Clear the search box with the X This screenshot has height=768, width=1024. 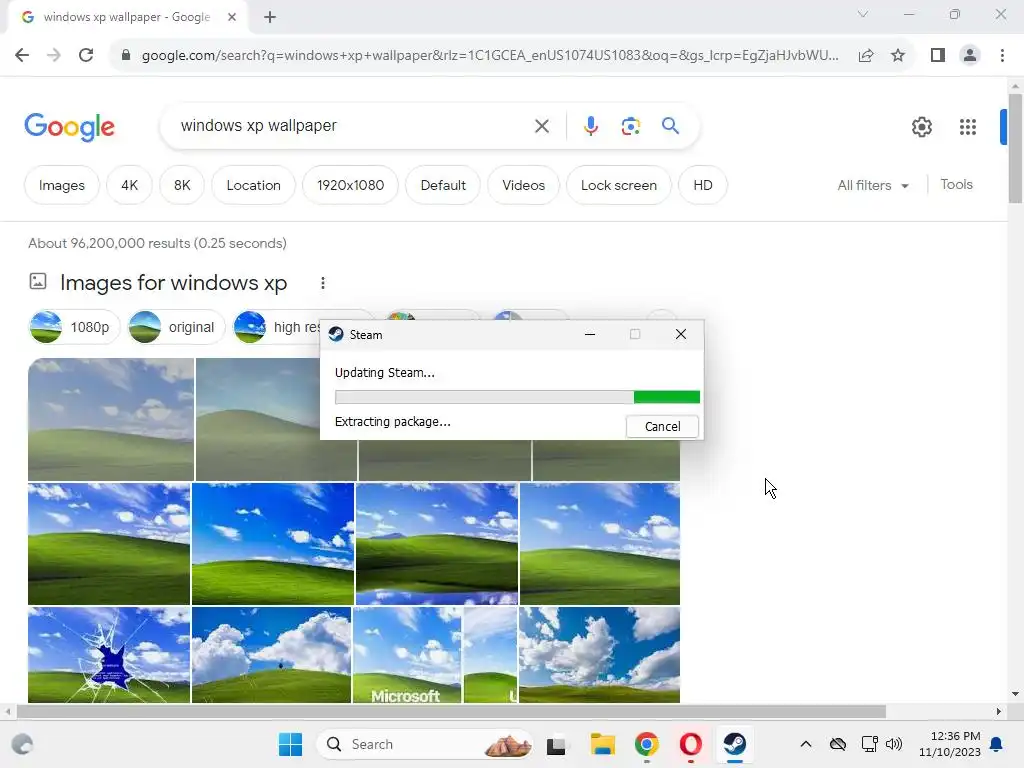point(542,126)
